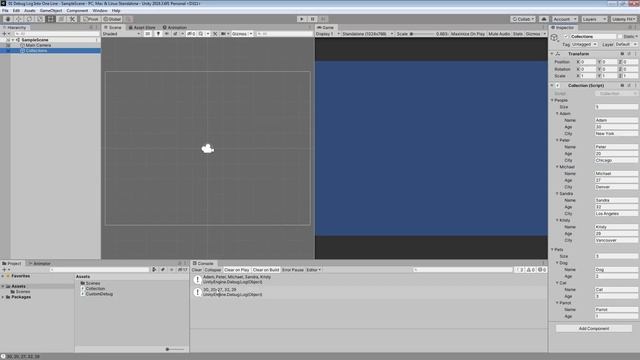640x360 pixels.
Task: Select the Move tool in the toolbar
Action: (18, 19)
